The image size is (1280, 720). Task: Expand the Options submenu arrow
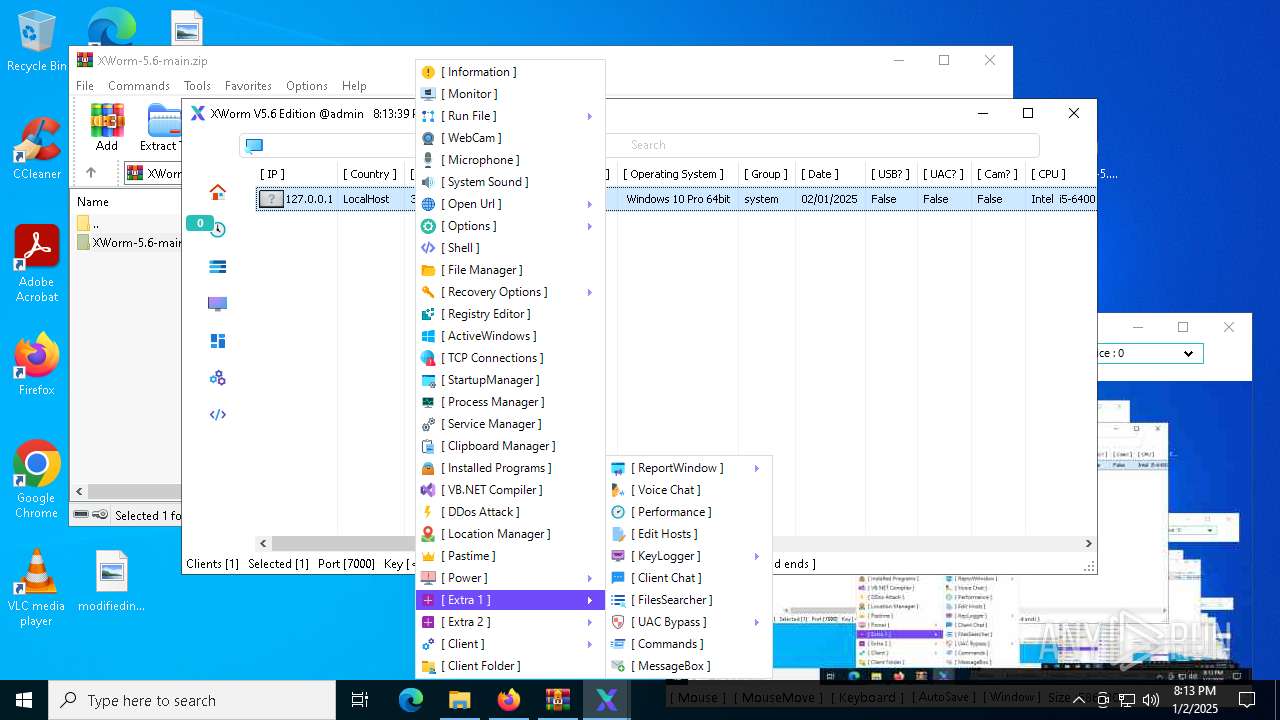click(590, 226)
